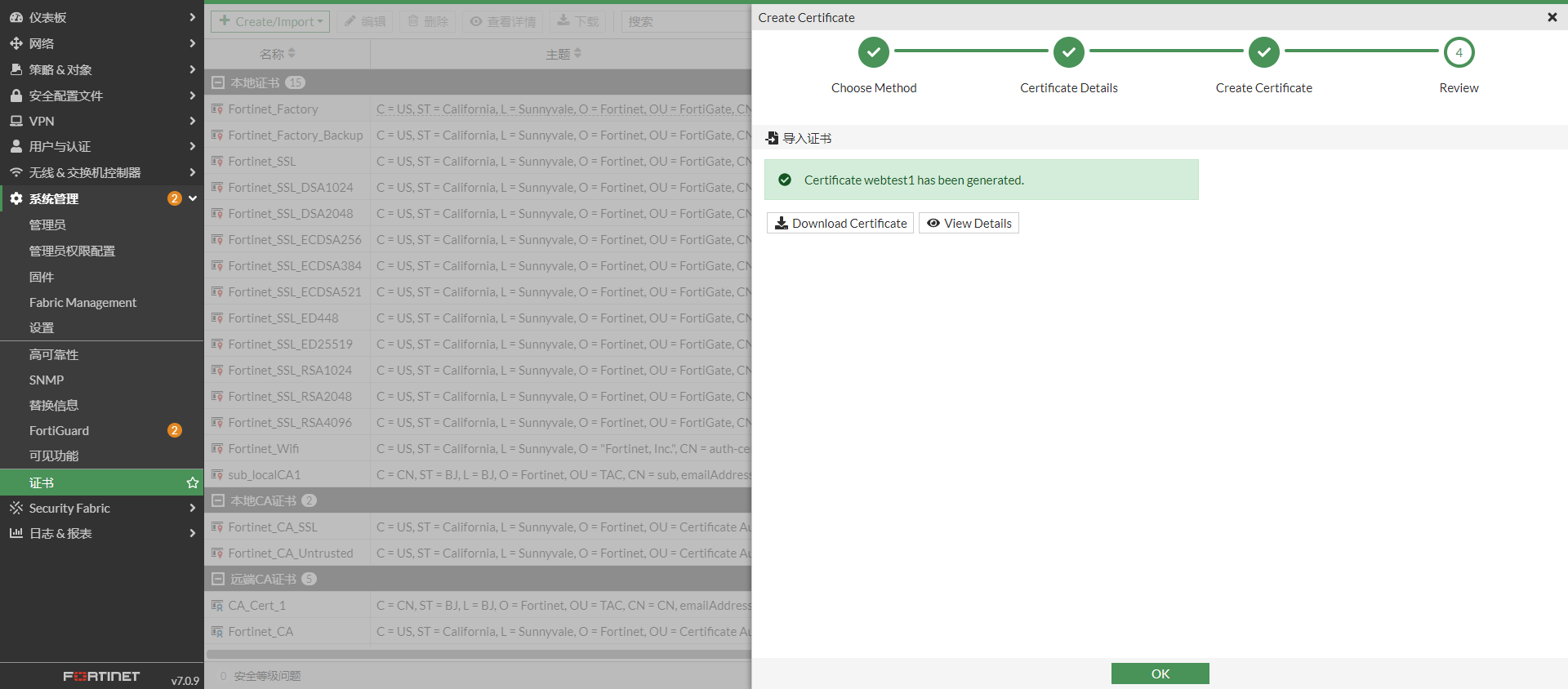Image resolution: width=1568 pixels, height=689 pixels.
Task: Click the wireless controller wifi icon
Action: (x=16, y=172)
